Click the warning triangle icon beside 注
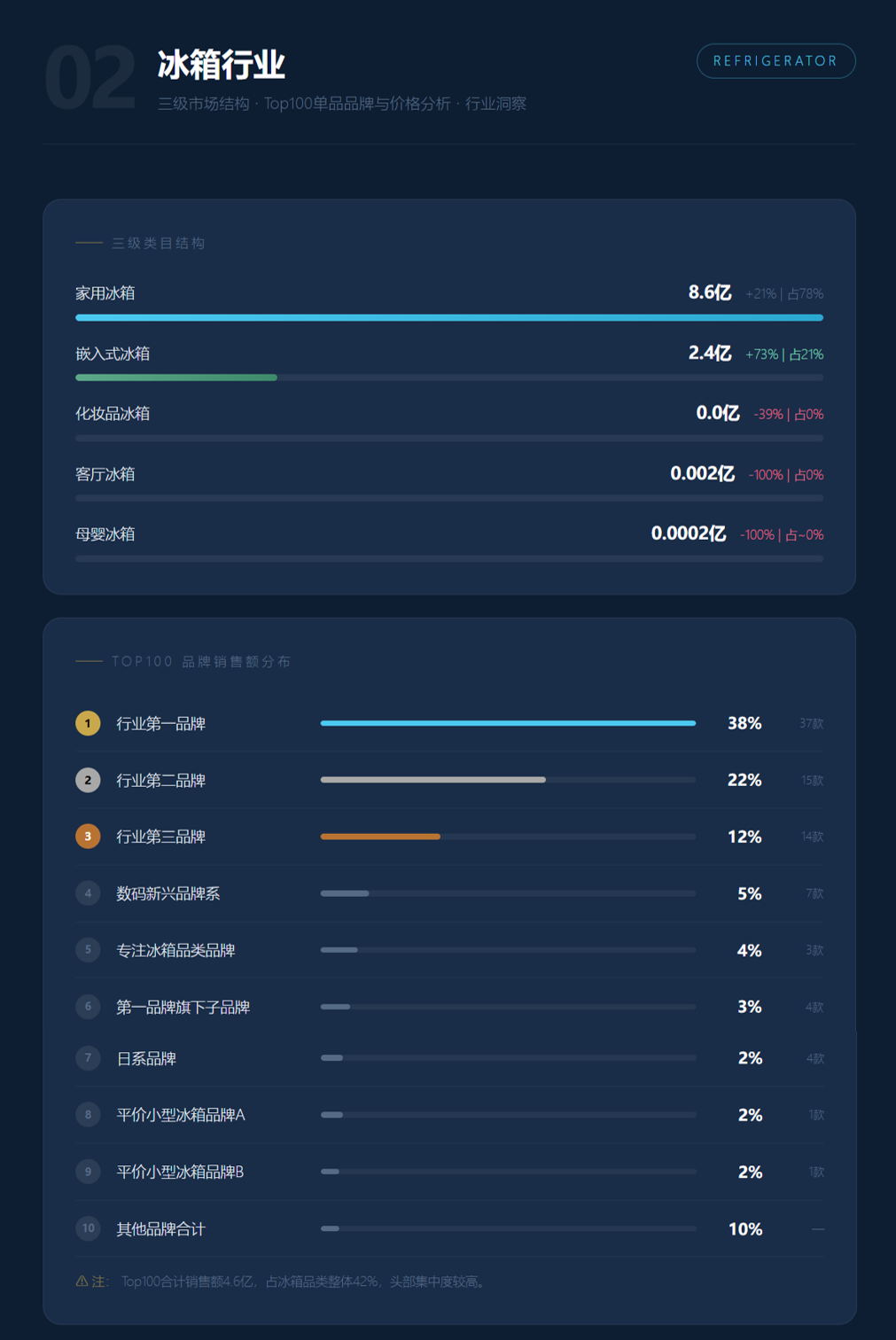Viewport: 896px width, 1340px height. (x=82, y=1282)
